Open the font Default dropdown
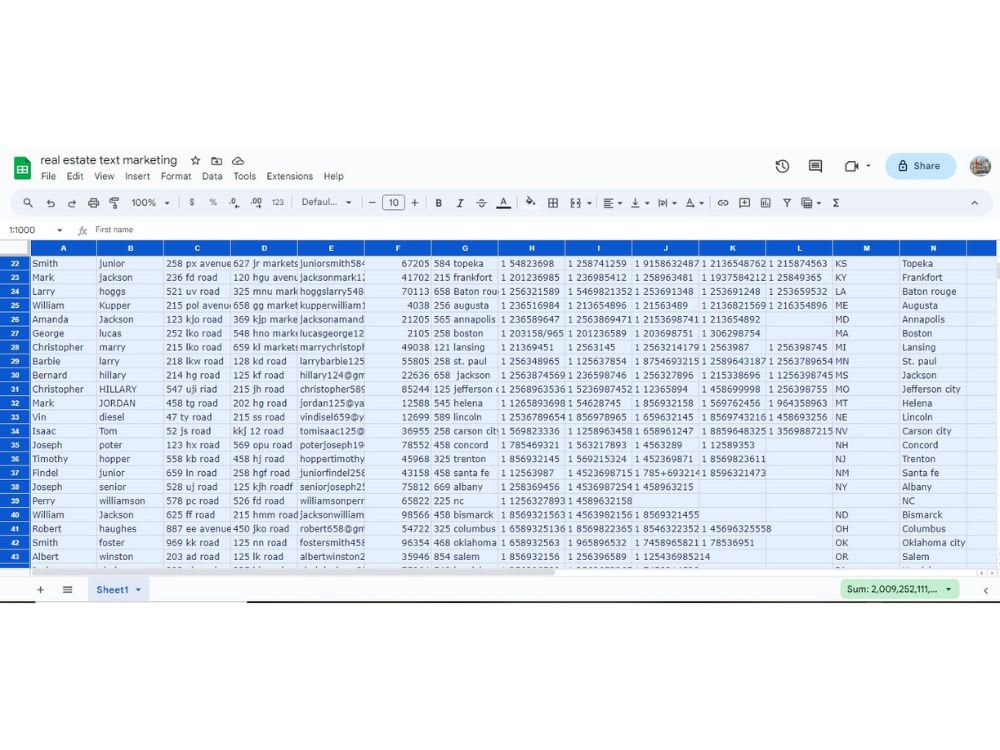Viewport: 1000px width, 750px height. click(327, 202)
